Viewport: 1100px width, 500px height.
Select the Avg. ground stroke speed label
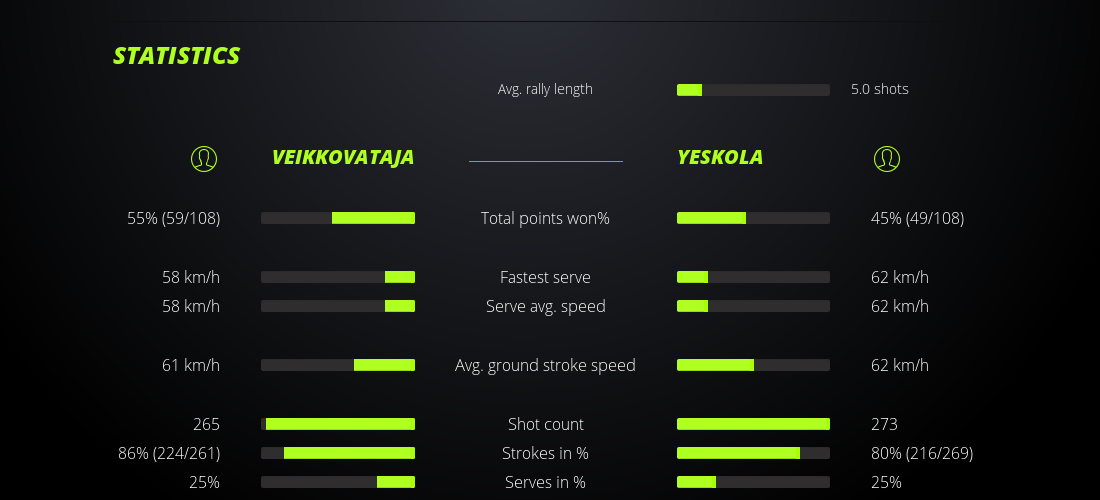pos(545,365)
